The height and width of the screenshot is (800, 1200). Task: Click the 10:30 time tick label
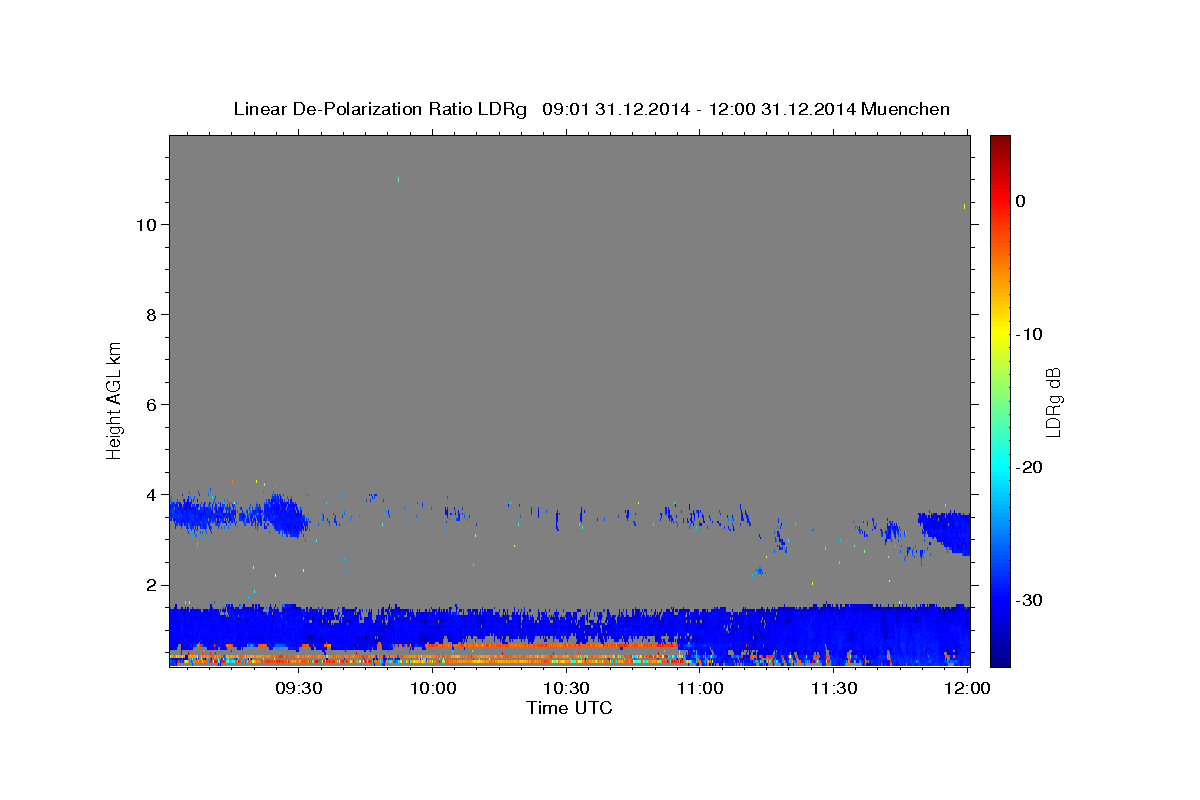click(x=566, y=688)
